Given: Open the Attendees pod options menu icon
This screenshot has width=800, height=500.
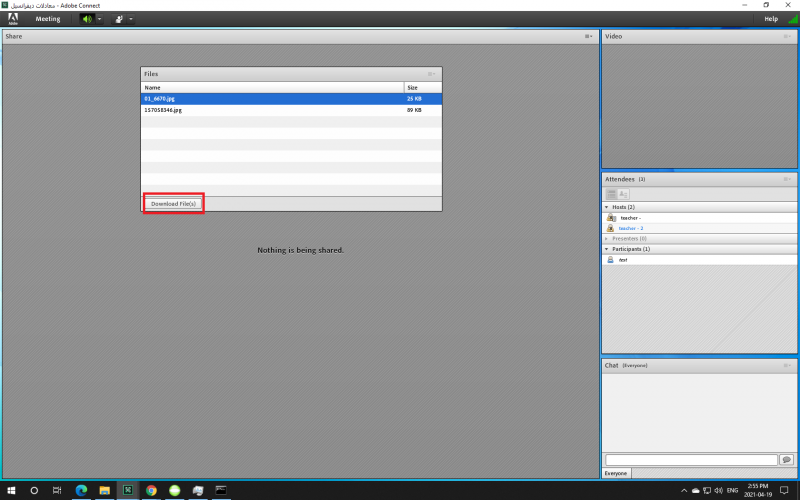Looking at the screenshot, I should click(788, 179).
